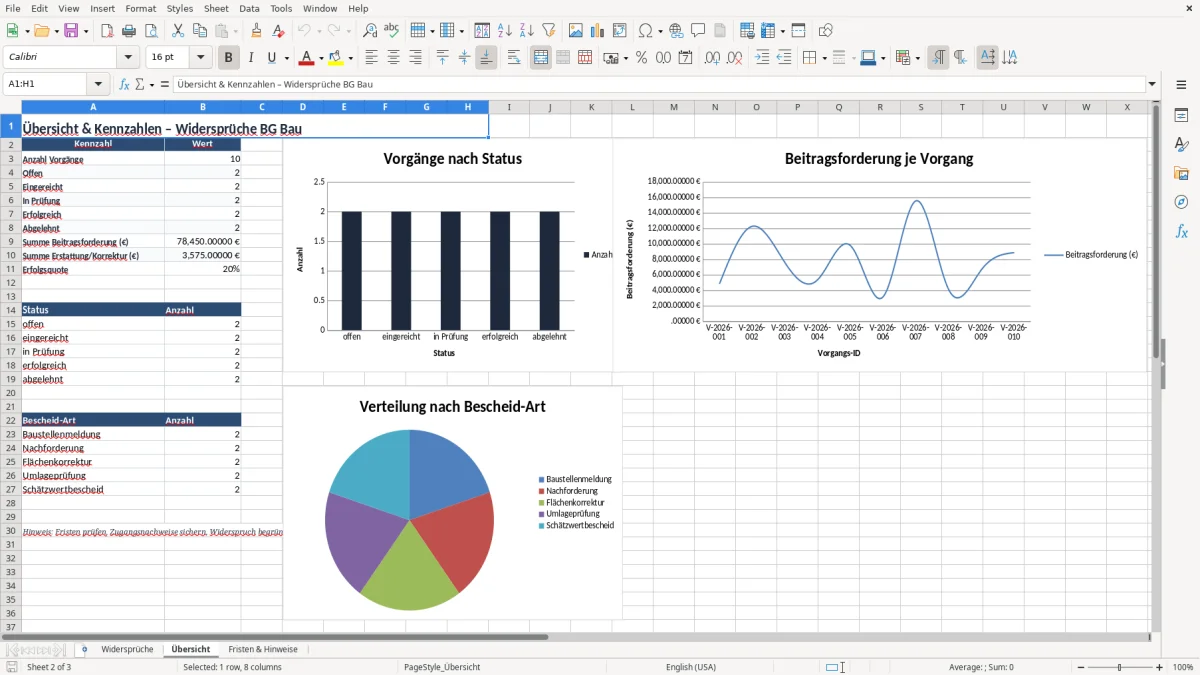This screenshot has height=675, width=1200.
Task: Click the Sort icon
Action: coord(482,31)
